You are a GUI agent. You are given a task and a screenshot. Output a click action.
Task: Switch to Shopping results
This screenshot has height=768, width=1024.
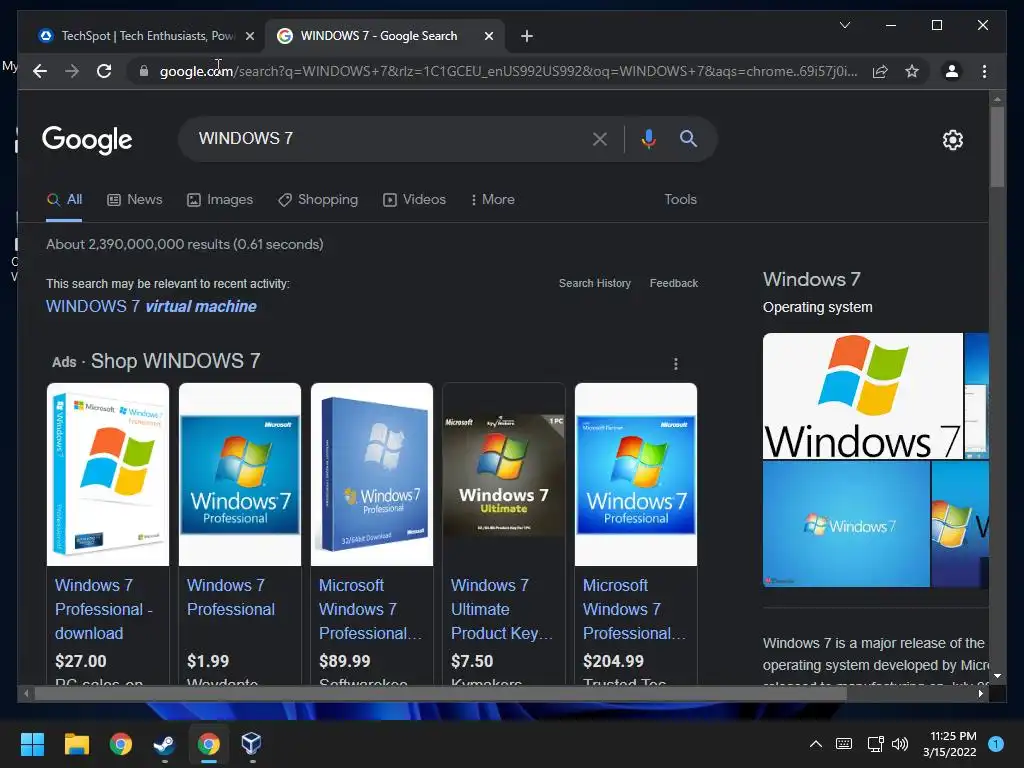coord(318,199)
